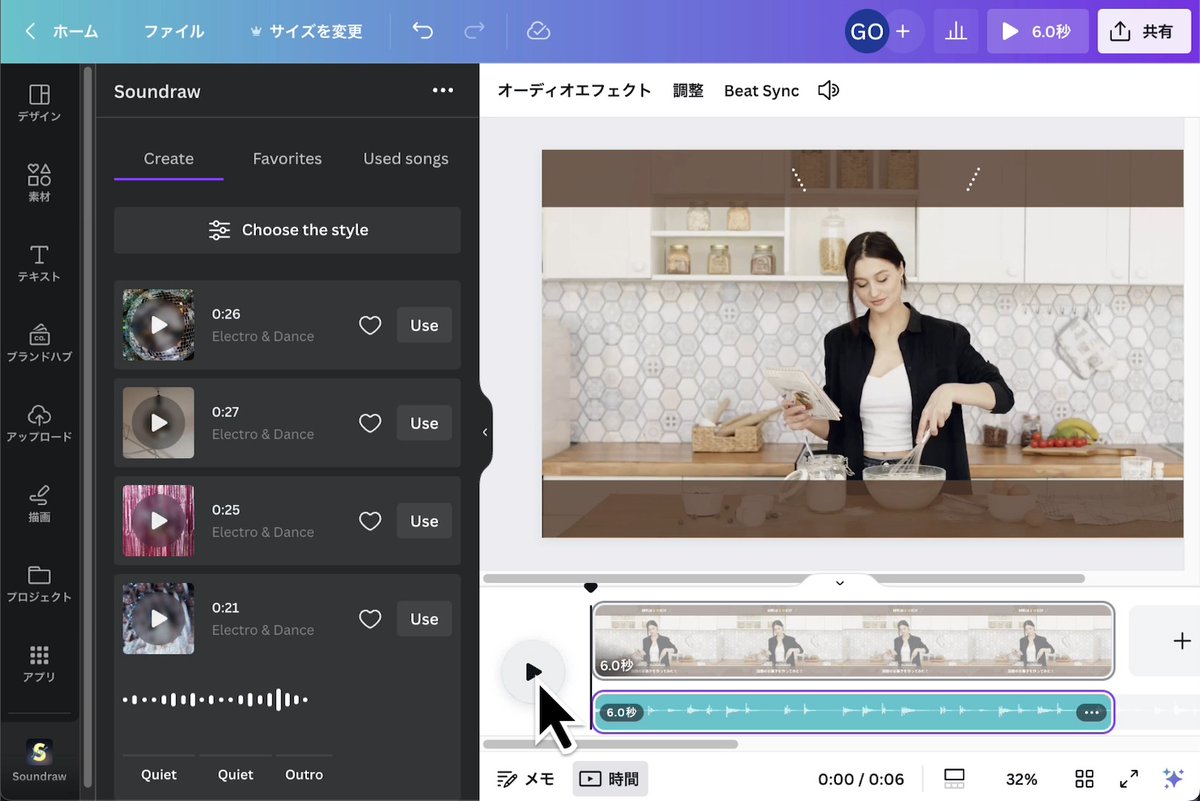Screen dimensions: 1200x801
Task: Collapse the side panel with arrow handle
Action: [485, 432]
